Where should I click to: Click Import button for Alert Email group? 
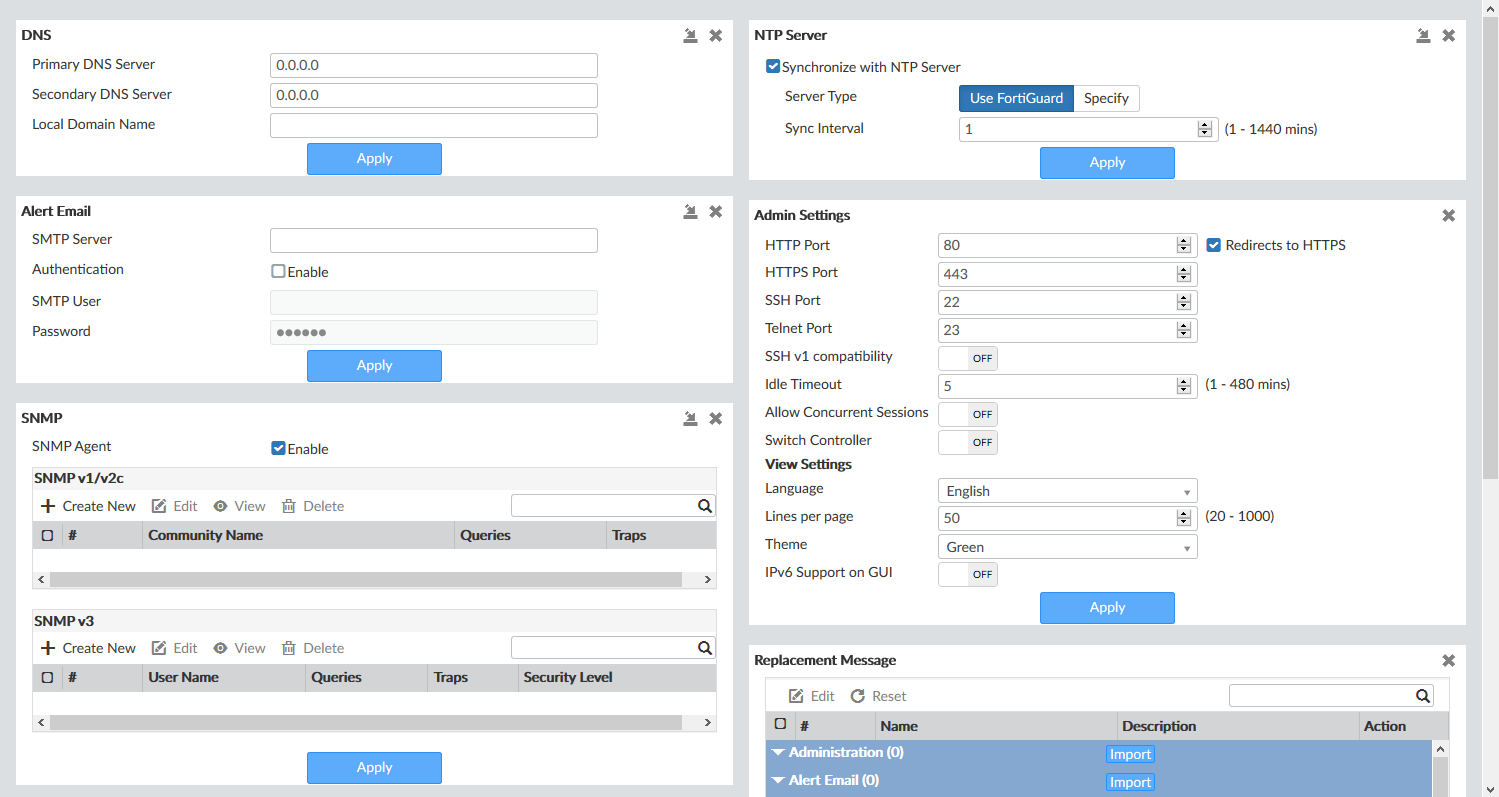pos(1130,782)
